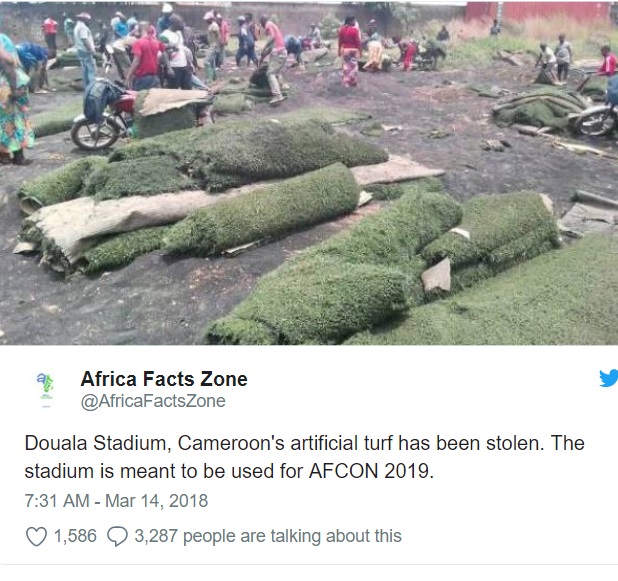Open the Africa Facts Zone profile name
Screen dimensions: 618x581
(164, 379)
